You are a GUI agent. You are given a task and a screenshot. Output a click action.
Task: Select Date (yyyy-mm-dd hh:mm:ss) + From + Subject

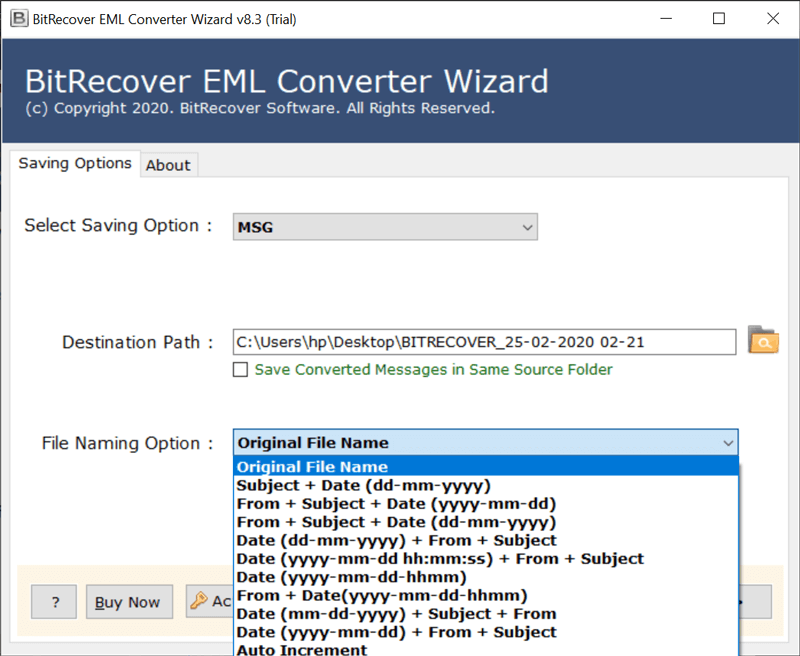point(486,559)
